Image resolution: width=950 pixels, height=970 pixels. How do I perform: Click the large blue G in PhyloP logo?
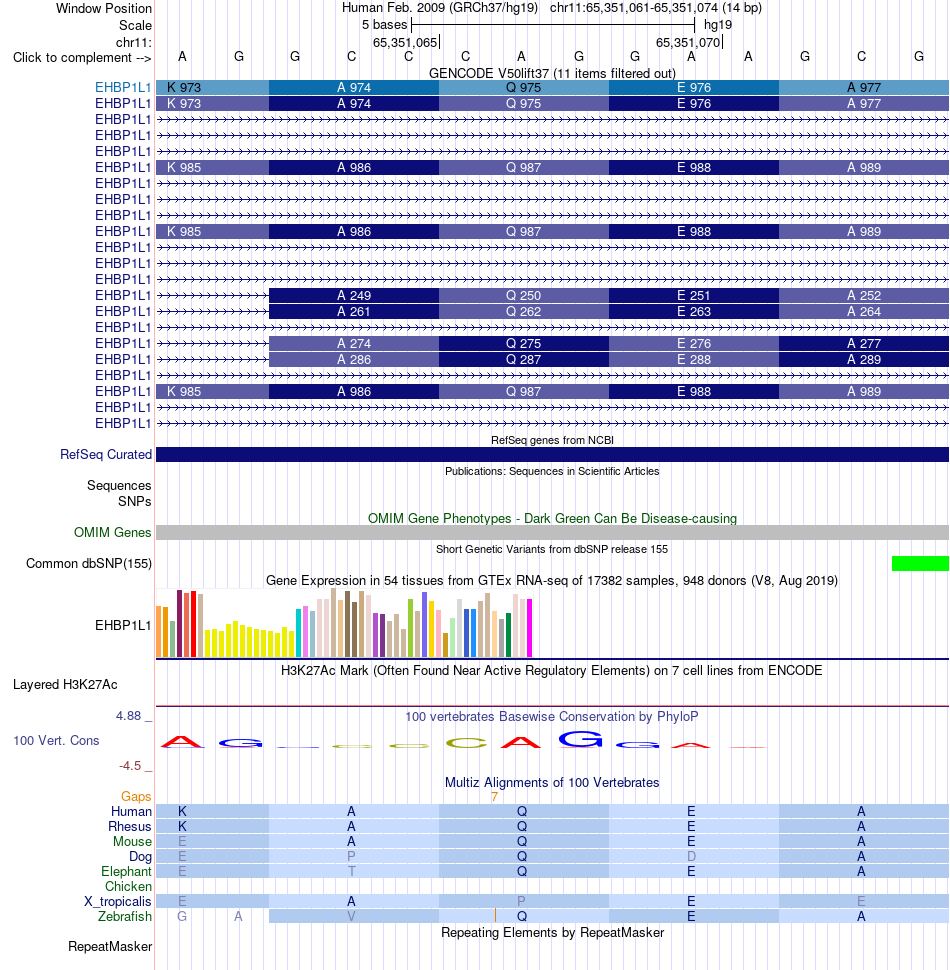580,739
